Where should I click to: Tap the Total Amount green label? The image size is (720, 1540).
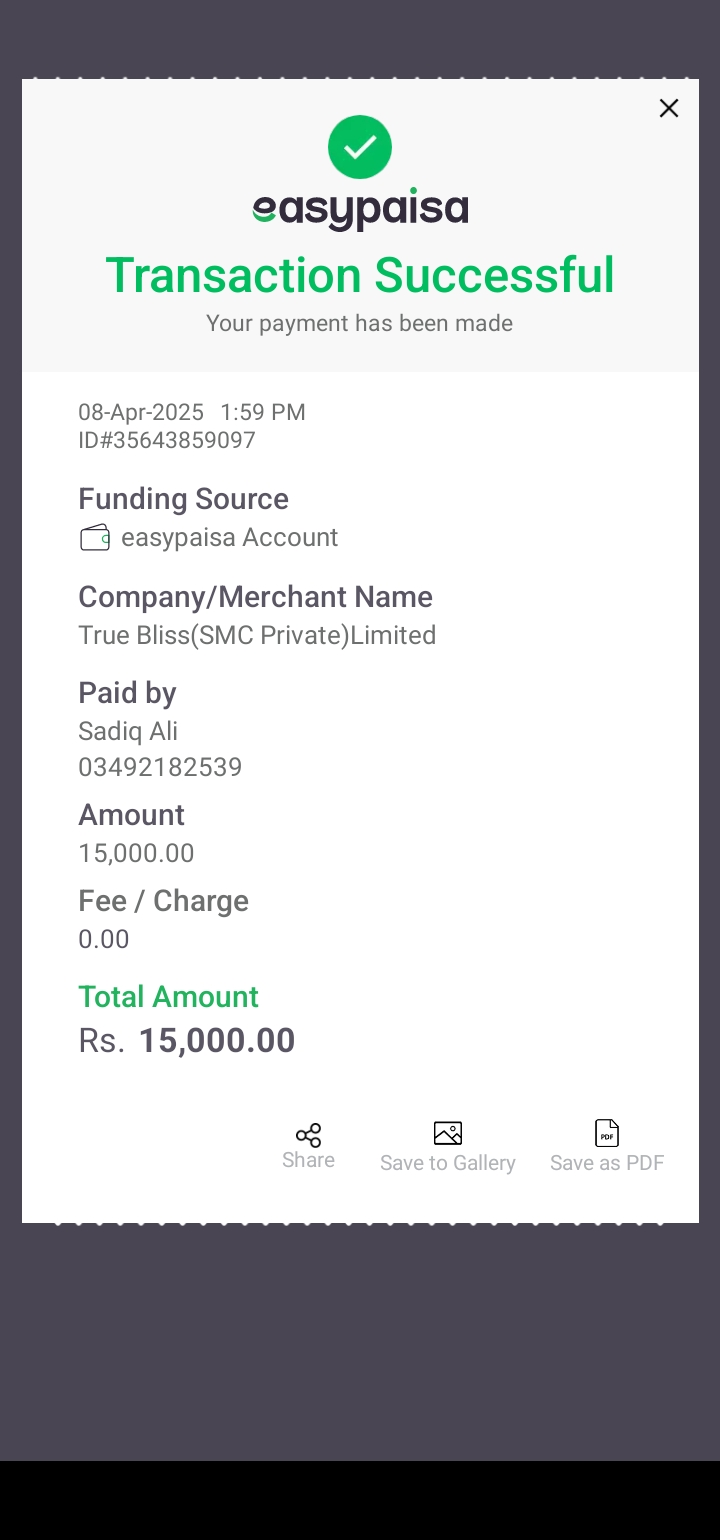click(168, 997)
